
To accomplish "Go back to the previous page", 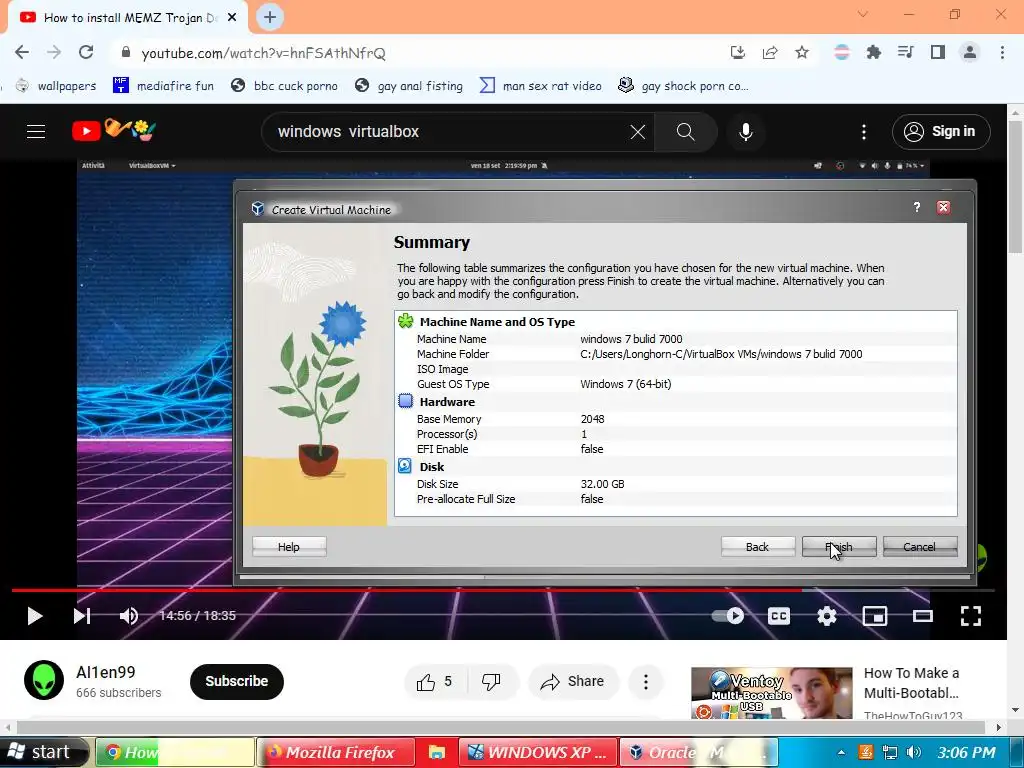I will pos(22,52).
